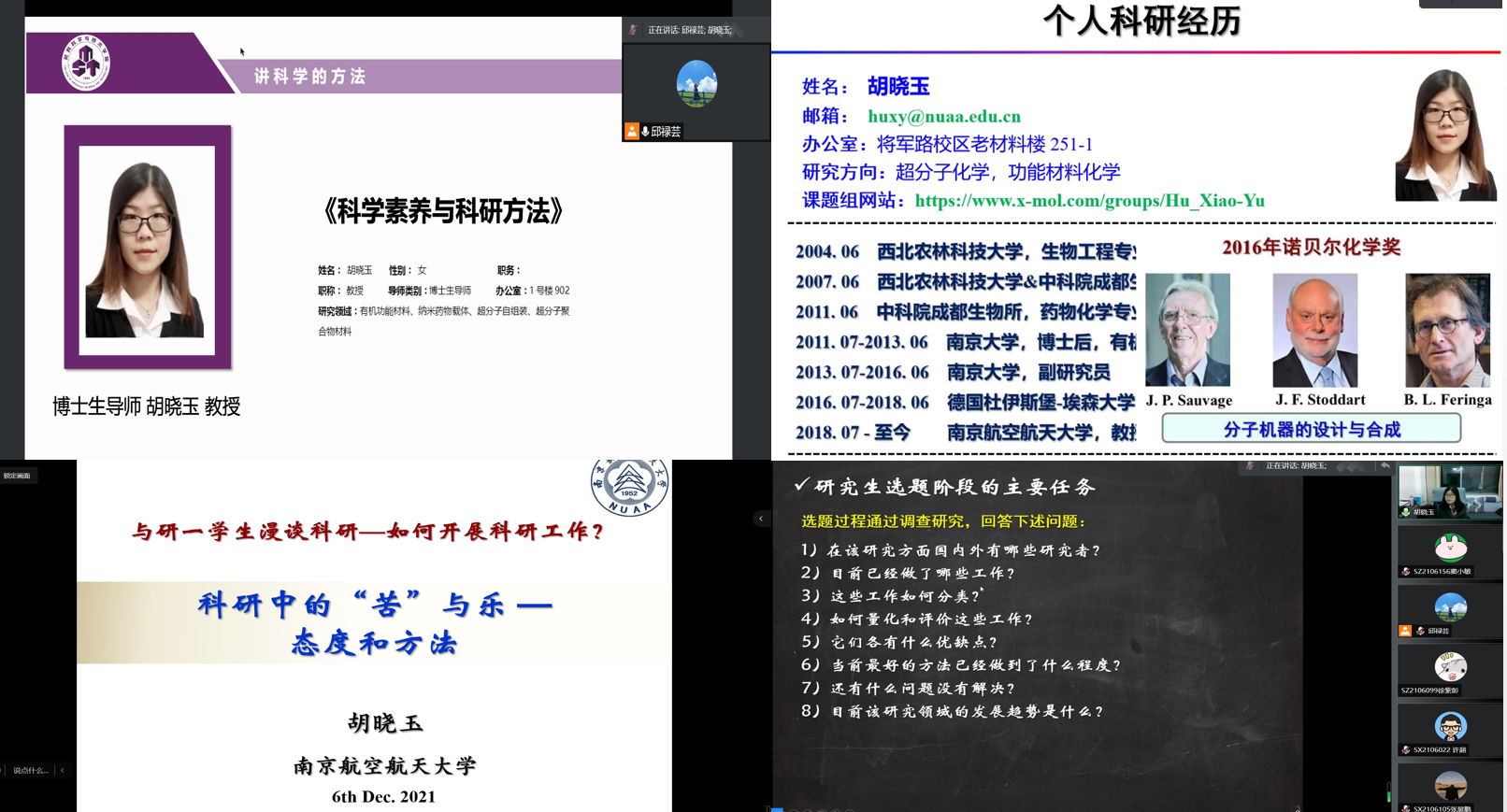
Task: Click the 说点什么 chat input field
Action: coord(30,770)
